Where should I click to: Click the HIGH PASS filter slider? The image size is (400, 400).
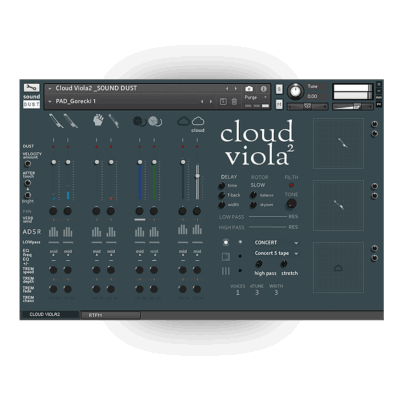[x=268, y=227]
